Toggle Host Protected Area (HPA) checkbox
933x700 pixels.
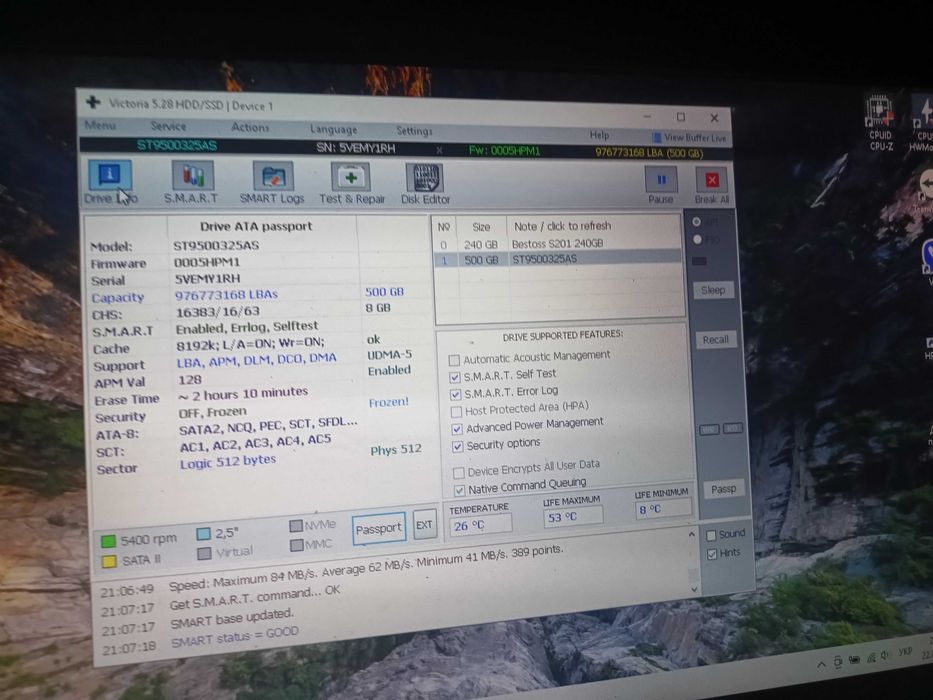tap(456, 411)
